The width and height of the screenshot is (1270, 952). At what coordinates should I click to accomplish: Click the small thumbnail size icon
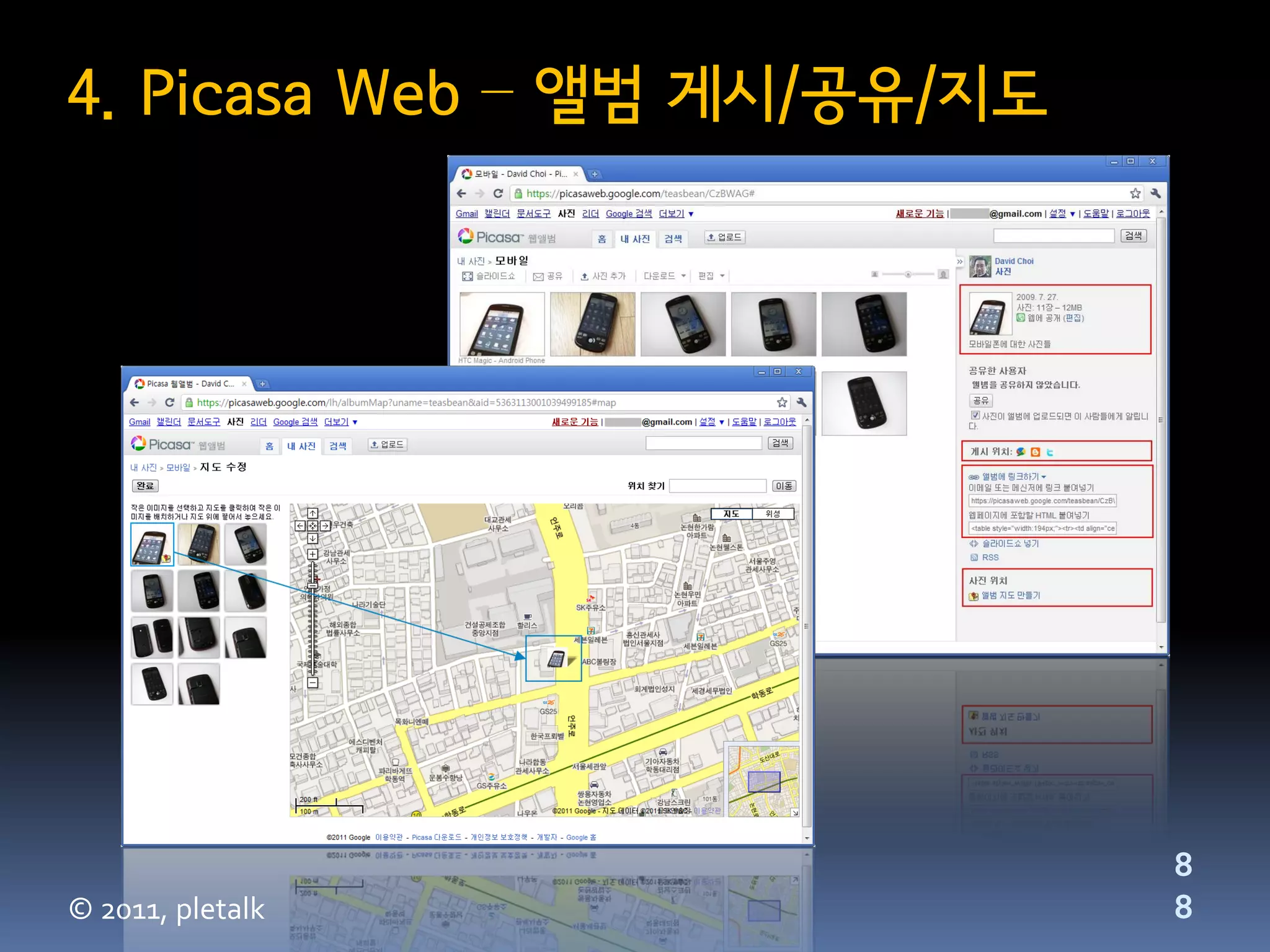point(874,274)
